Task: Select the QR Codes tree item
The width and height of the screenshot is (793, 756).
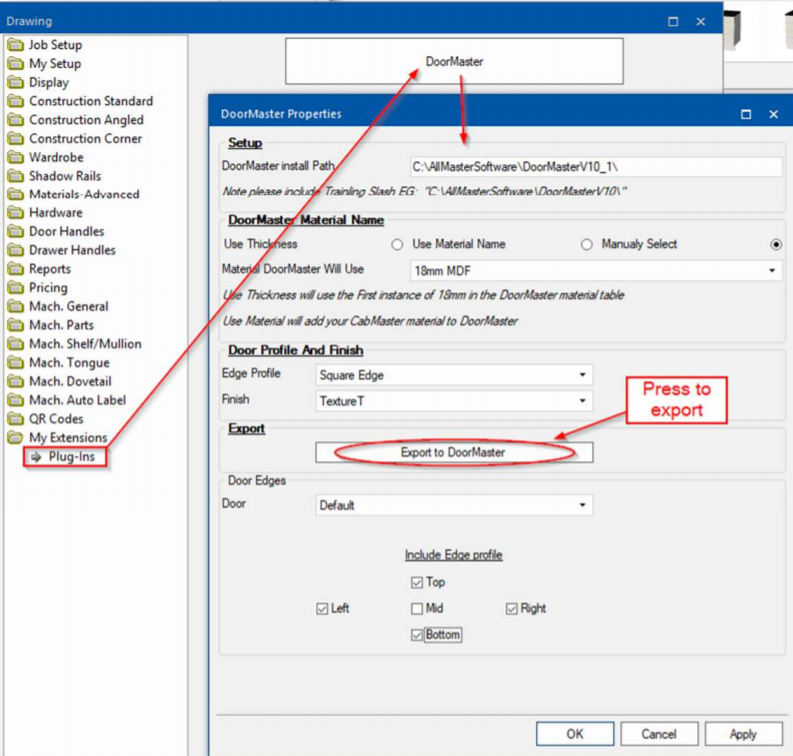Action: 56,419
